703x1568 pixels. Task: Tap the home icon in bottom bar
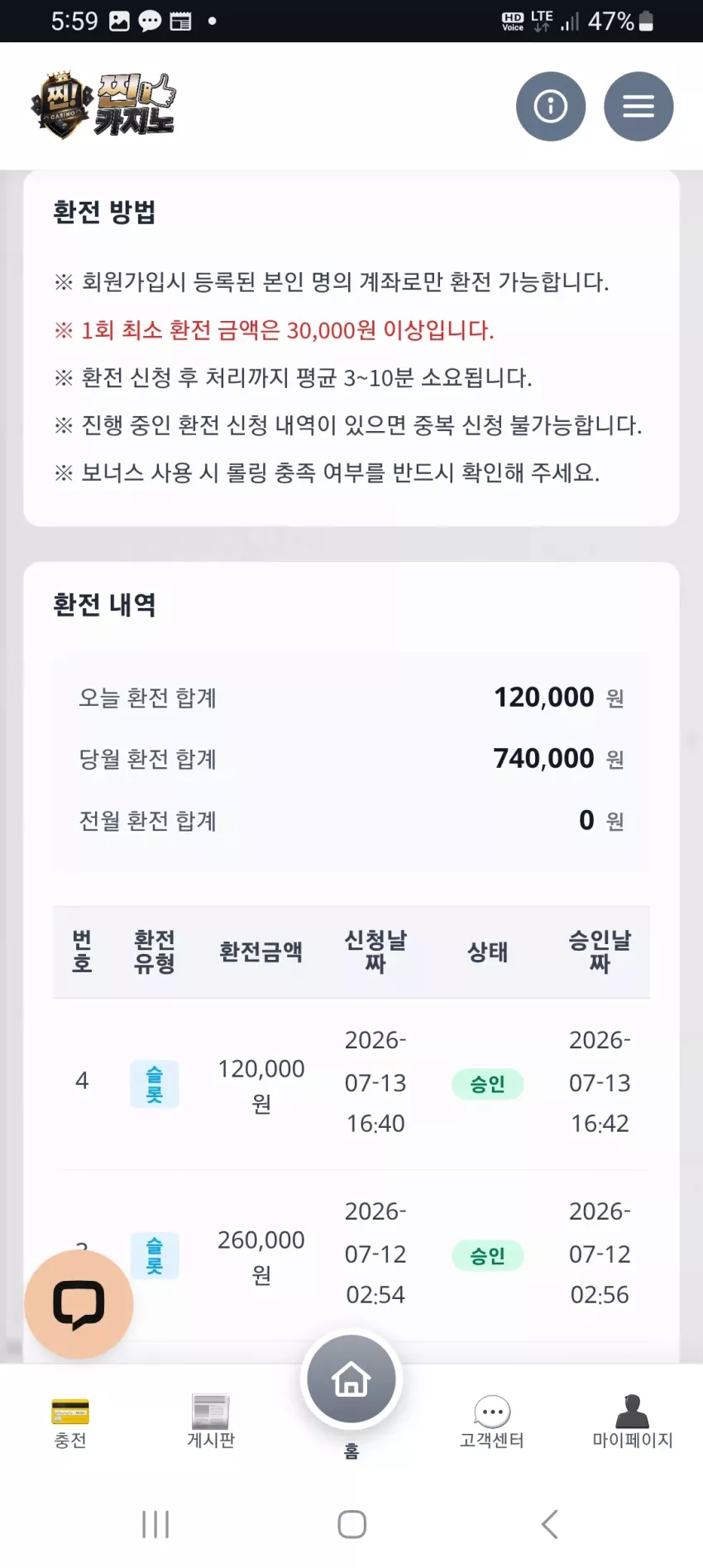click(351, 1379)
